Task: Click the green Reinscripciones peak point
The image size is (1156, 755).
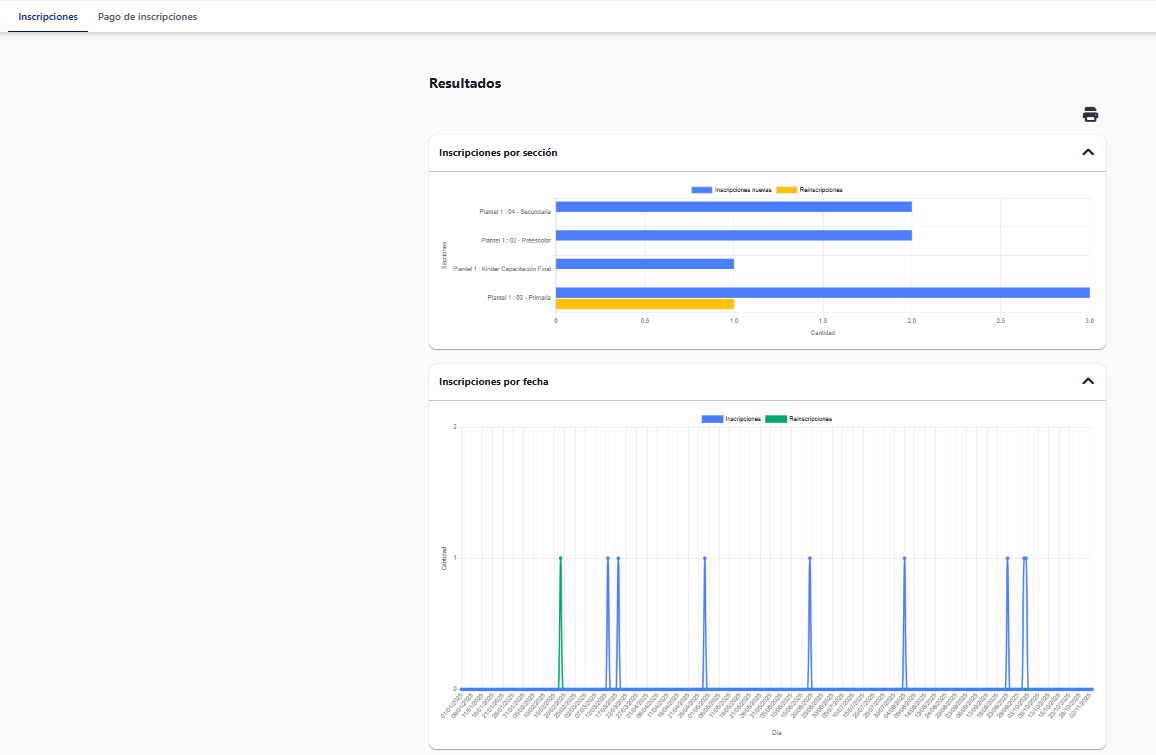Action: click(560, 558)
